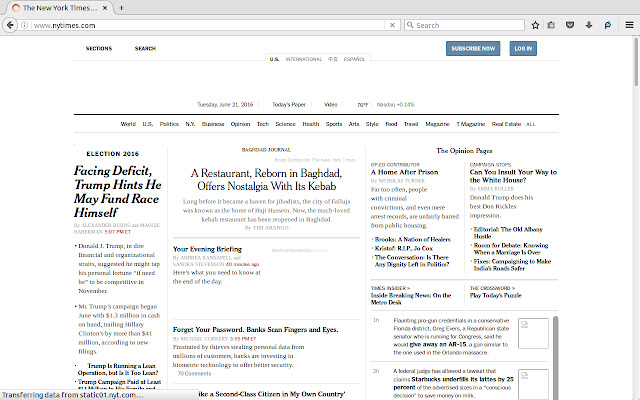Viewport: 640px width, 400px height.
Task: Click the LOG IN button
Action: click(523, 49)
